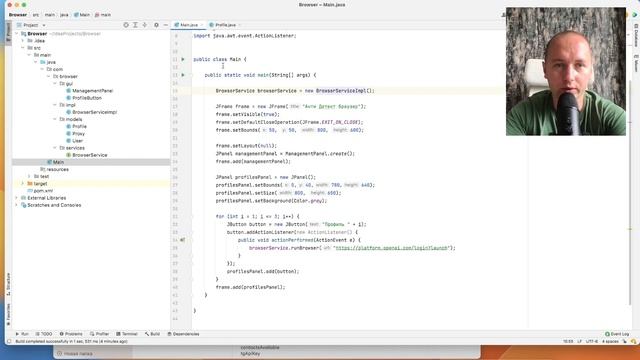Open the Profiler tool window tab
The height and width of the screenshot is (360, 640).
[x=100, y=334]
